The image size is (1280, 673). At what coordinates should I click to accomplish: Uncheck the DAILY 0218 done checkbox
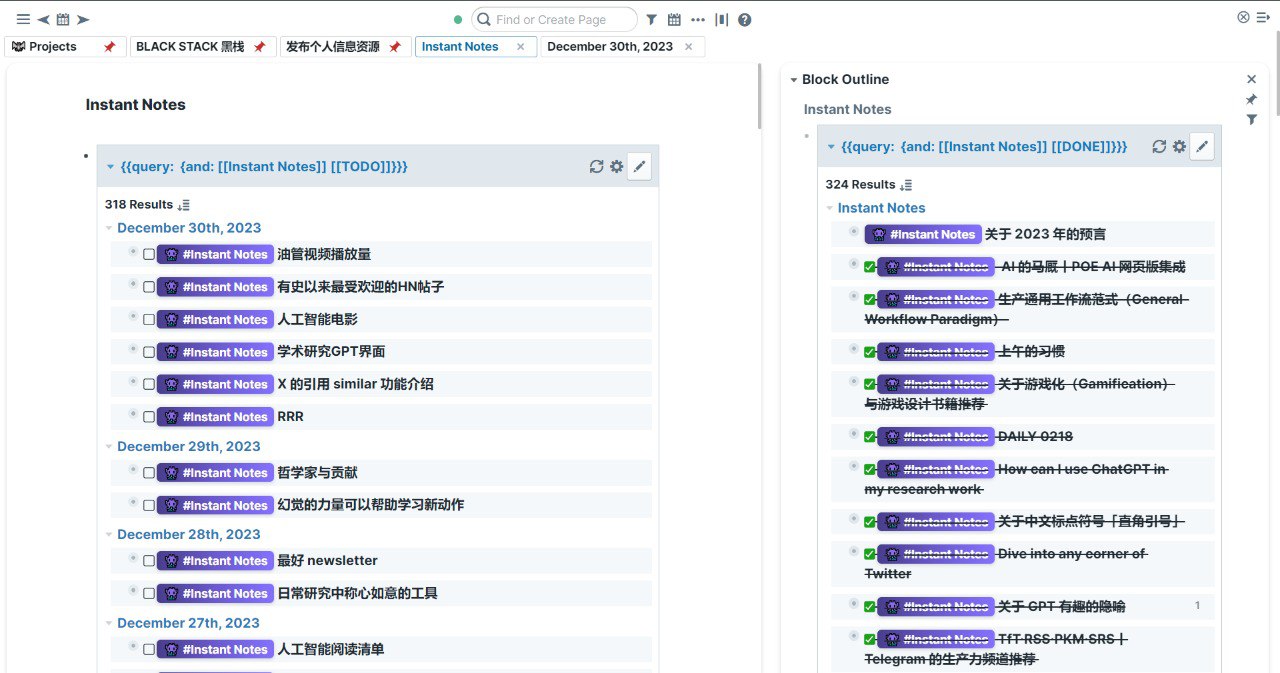[x=870, y=437]
